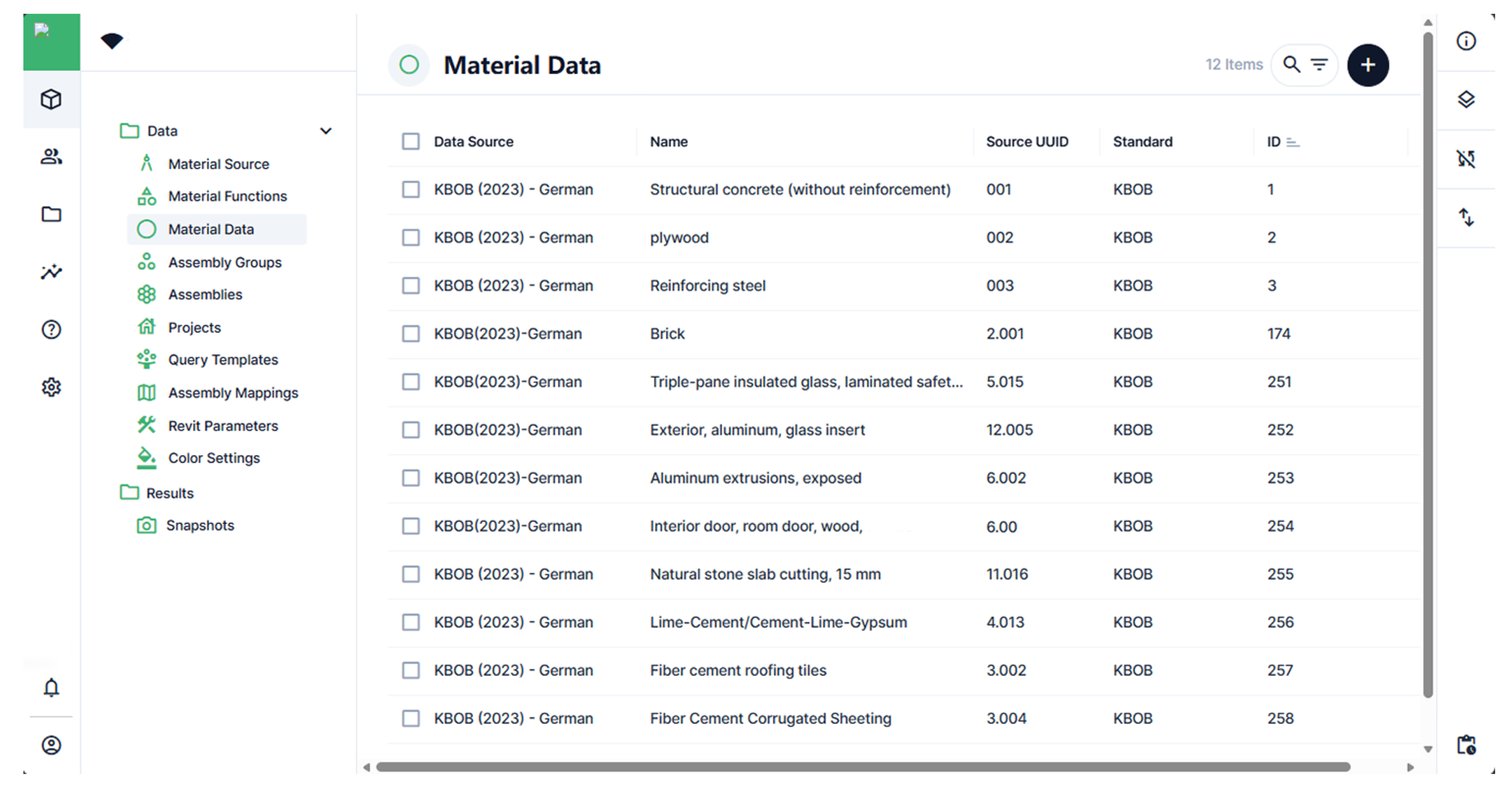This screenshot has width=1512, height=787.
Task: Open the analytics chart icon in left rail
Action: point(51,272)
